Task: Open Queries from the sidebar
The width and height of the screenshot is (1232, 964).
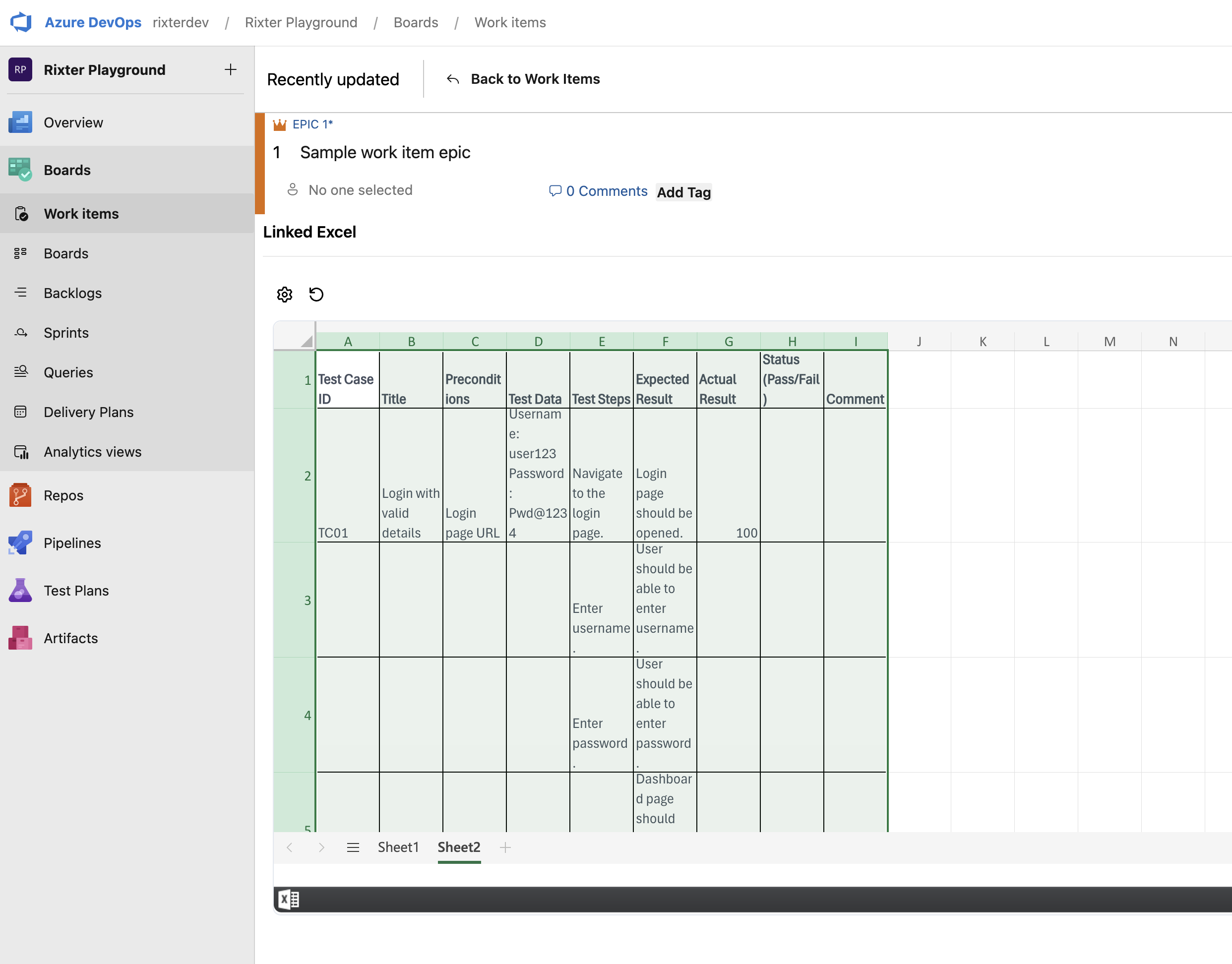Action: [x=68, y=372]
